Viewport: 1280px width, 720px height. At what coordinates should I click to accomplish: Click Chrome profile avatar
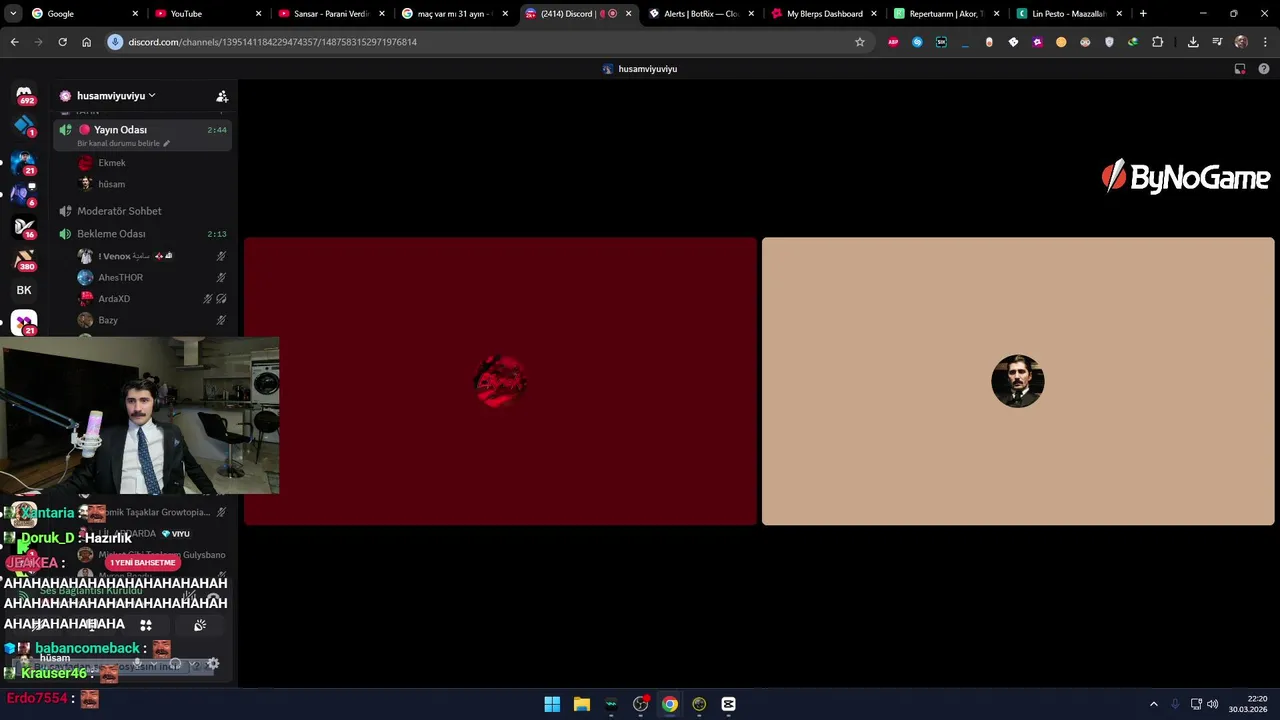1241,42
